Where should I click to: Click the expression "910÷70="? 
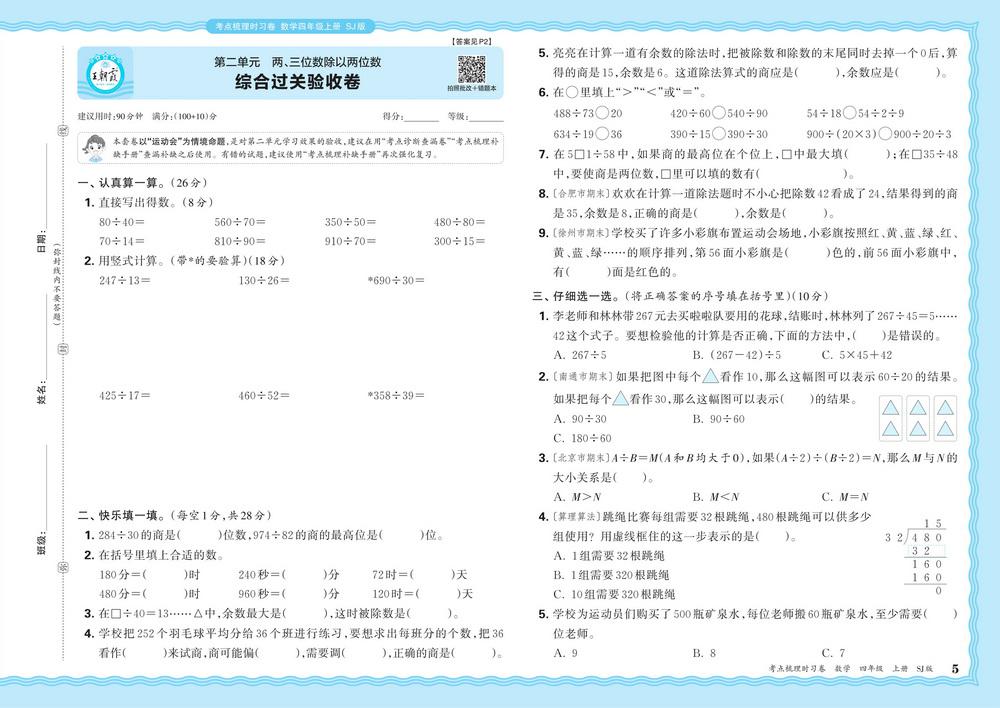(350, 242)
